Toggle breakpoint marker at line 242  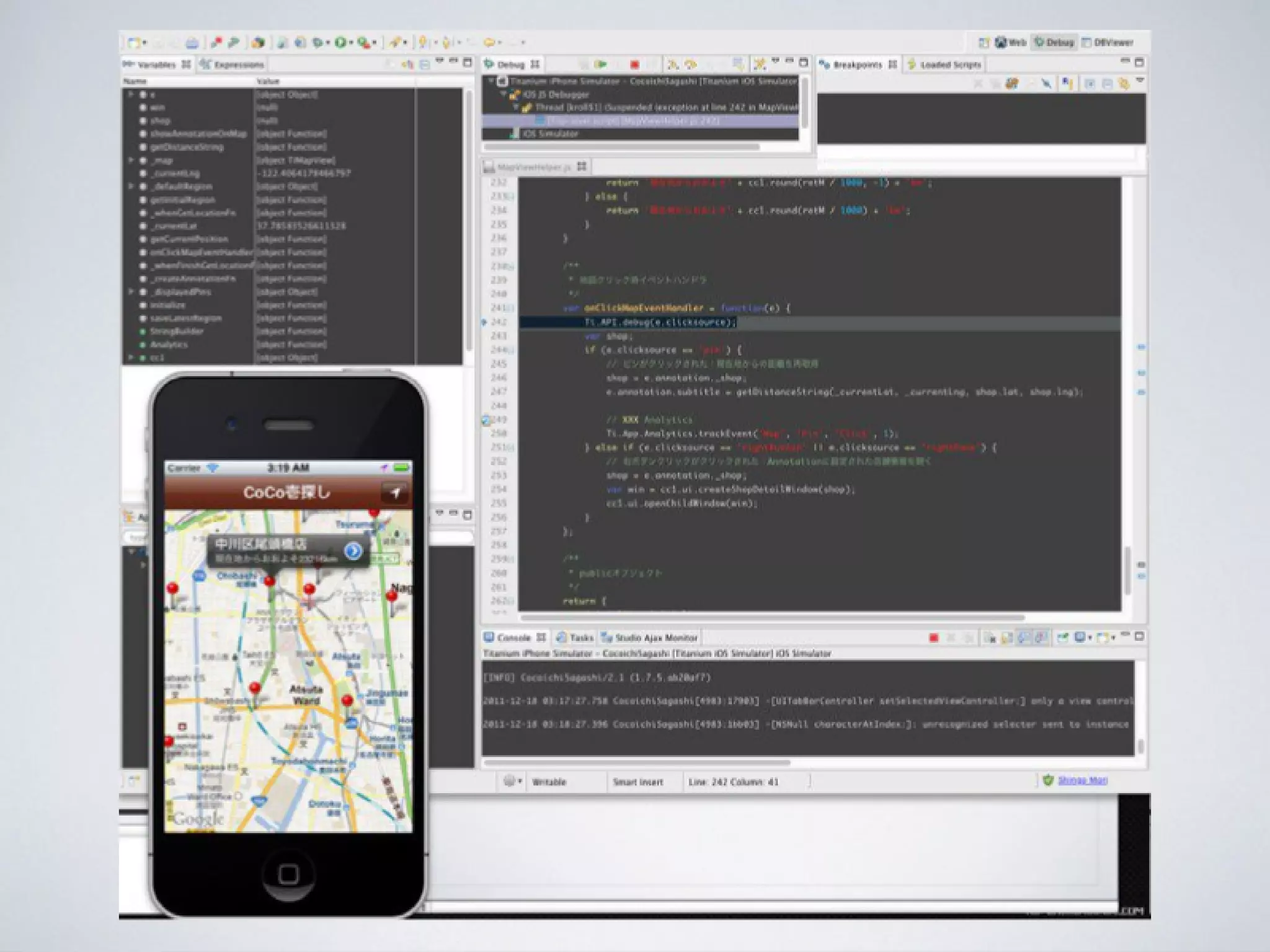[484, 322]
